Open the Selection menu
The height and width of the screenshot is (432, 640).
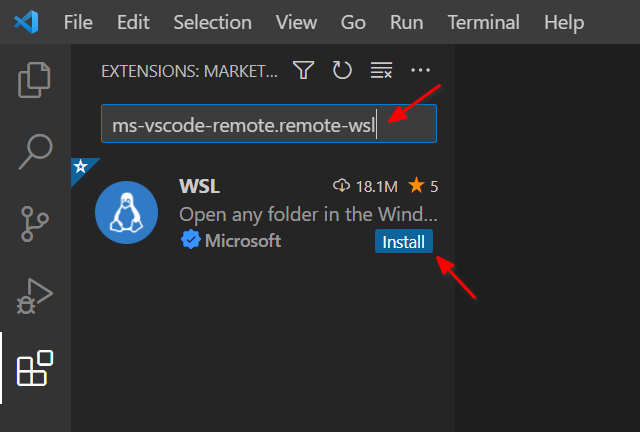[212, 22]
